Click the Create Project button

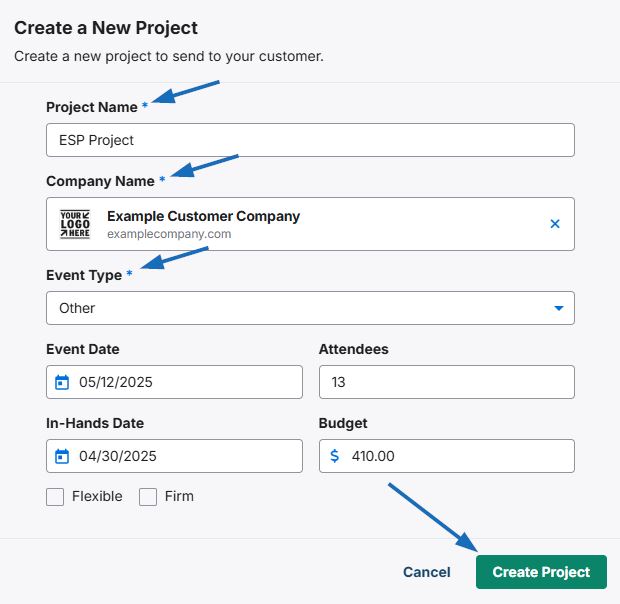point(541,572)
